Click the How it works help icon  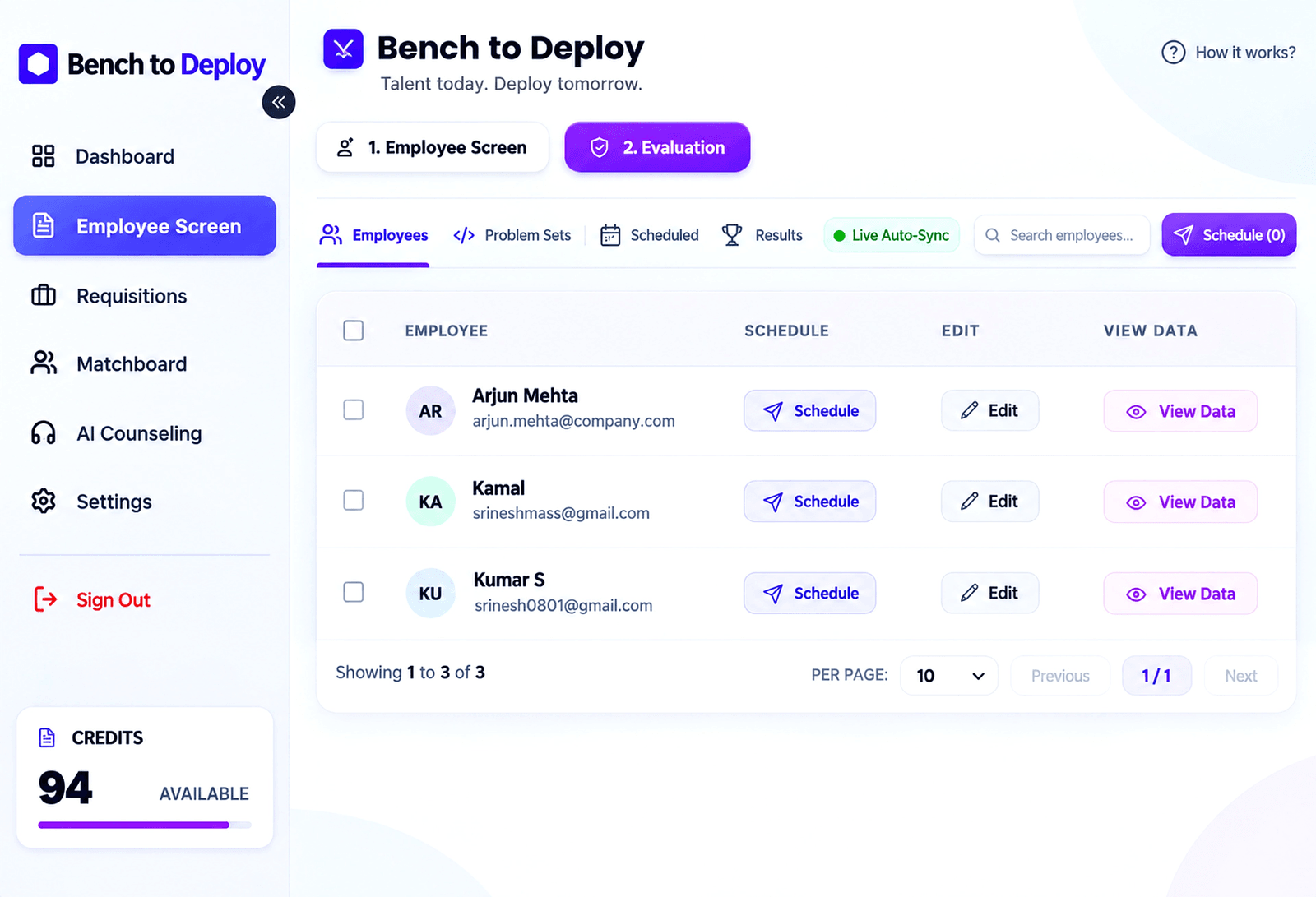[1173, 53]
